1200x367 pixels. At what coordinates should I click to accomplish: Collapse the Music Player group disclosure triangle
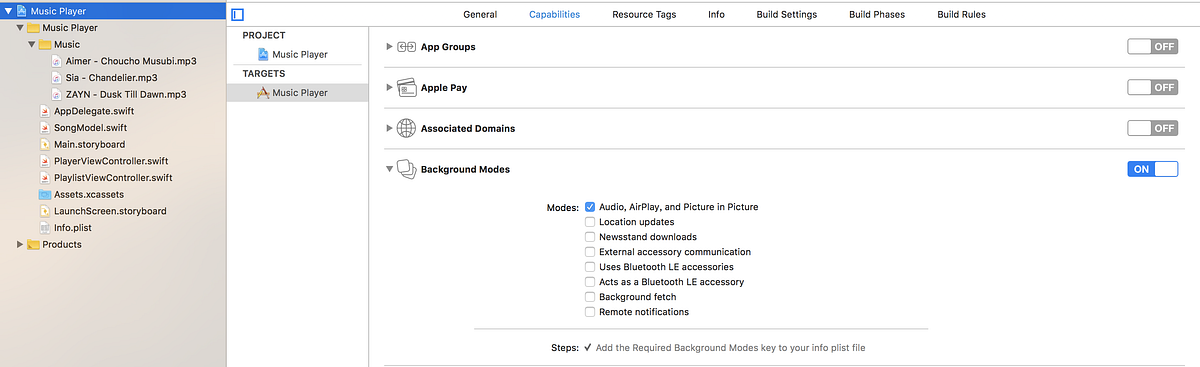pos(20,28)
